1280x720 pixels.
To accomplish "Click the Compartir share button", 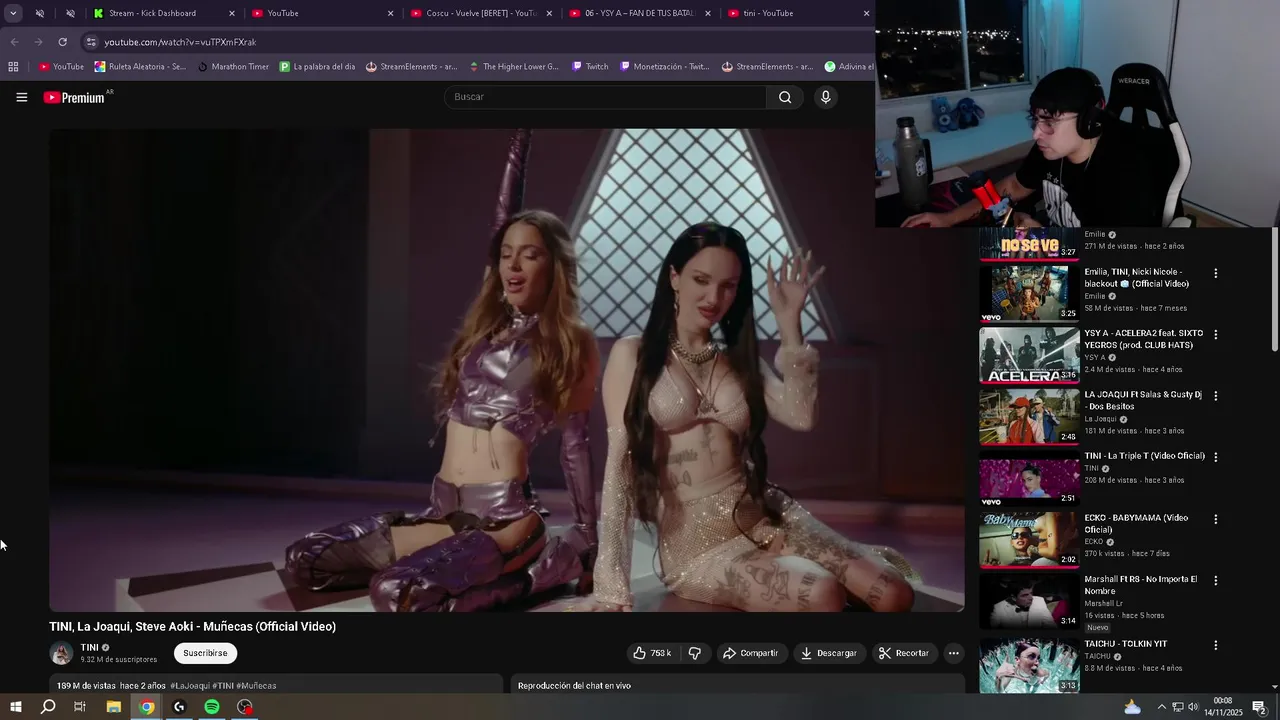I will click(751, 653).
